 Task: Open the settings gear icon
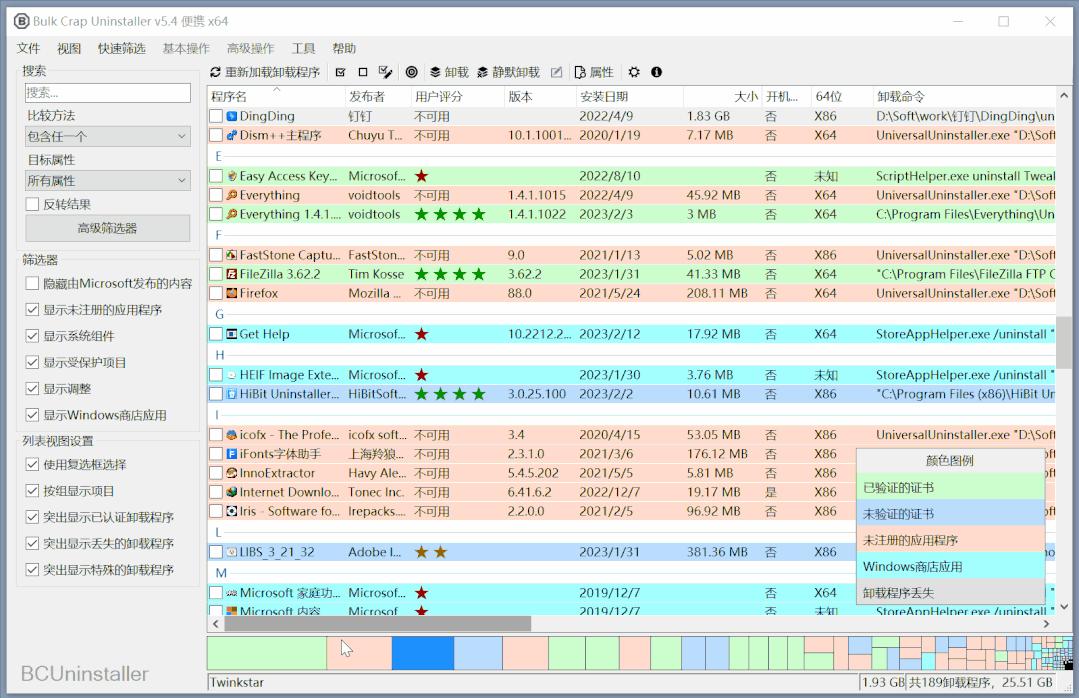coord(633,72)
